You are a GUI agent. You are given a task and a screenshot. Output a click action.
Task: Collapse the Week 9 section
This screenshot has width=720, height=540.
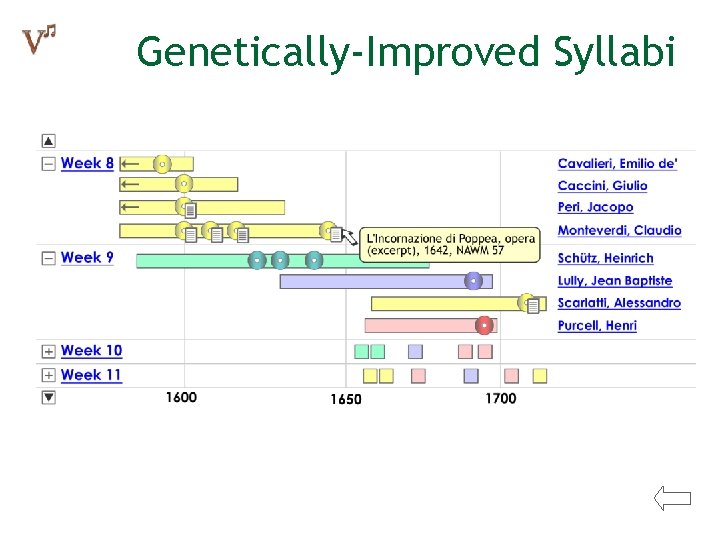pyautogui.click(x=48, y=259)
